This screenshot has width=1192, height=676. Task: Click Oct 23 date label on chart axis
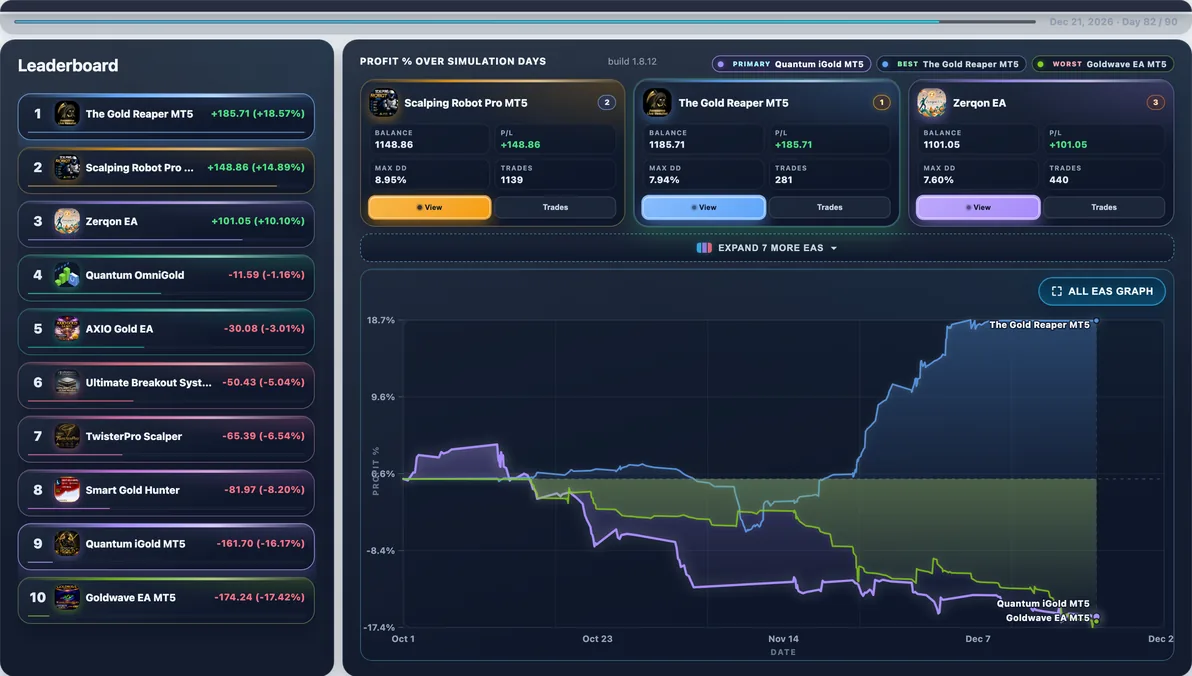[598, 639]
